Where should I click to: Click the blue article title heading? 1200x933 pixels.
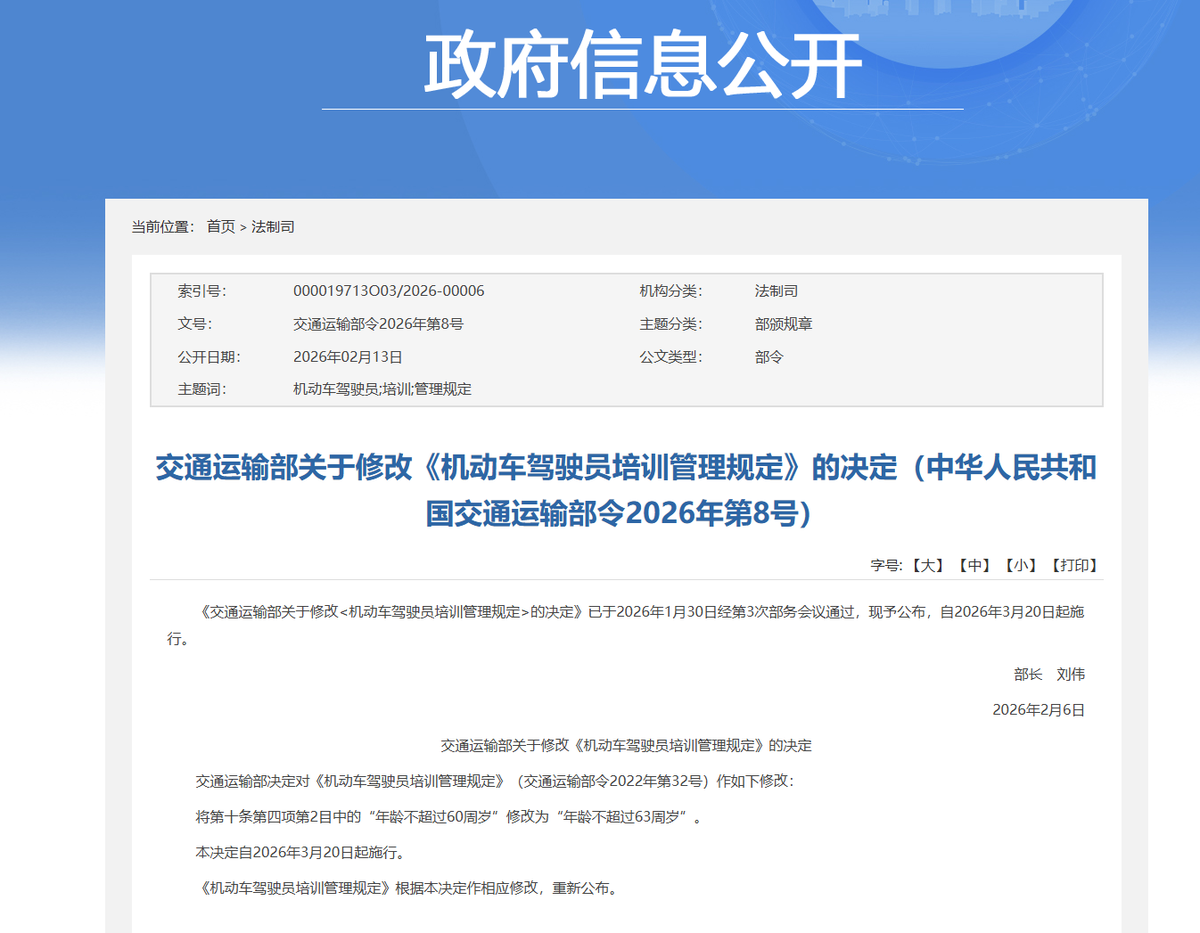point(626,490)
